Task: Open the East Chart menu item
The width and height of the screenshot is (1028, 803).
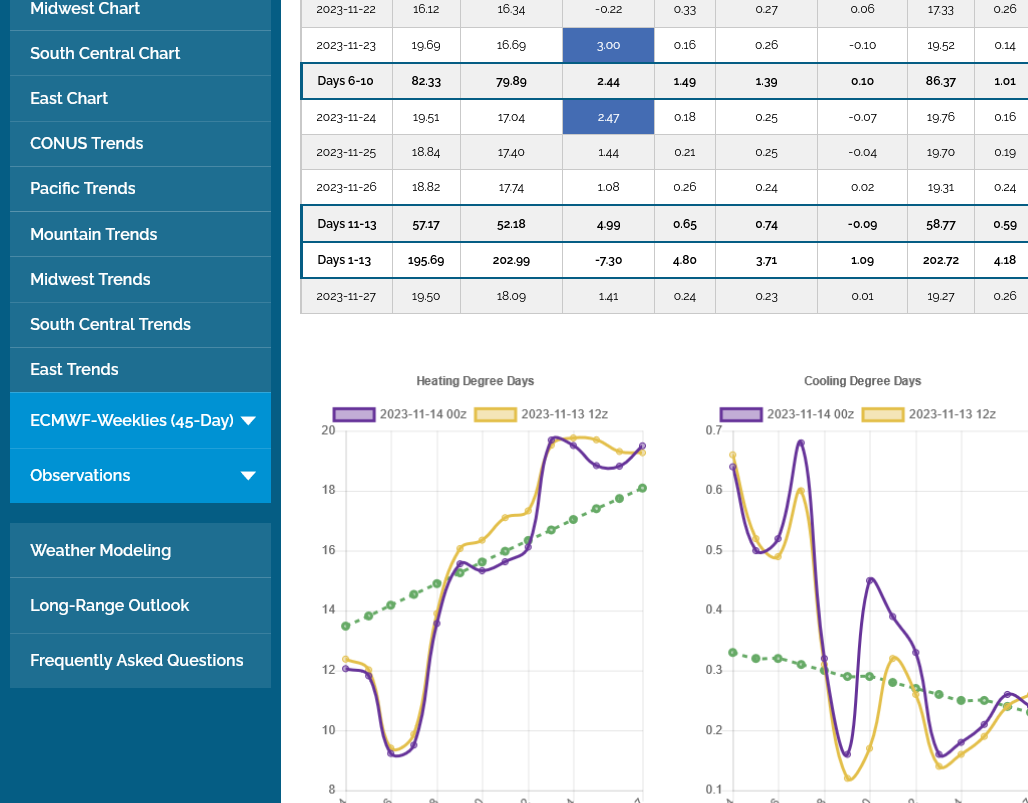Action: point(69,98)
